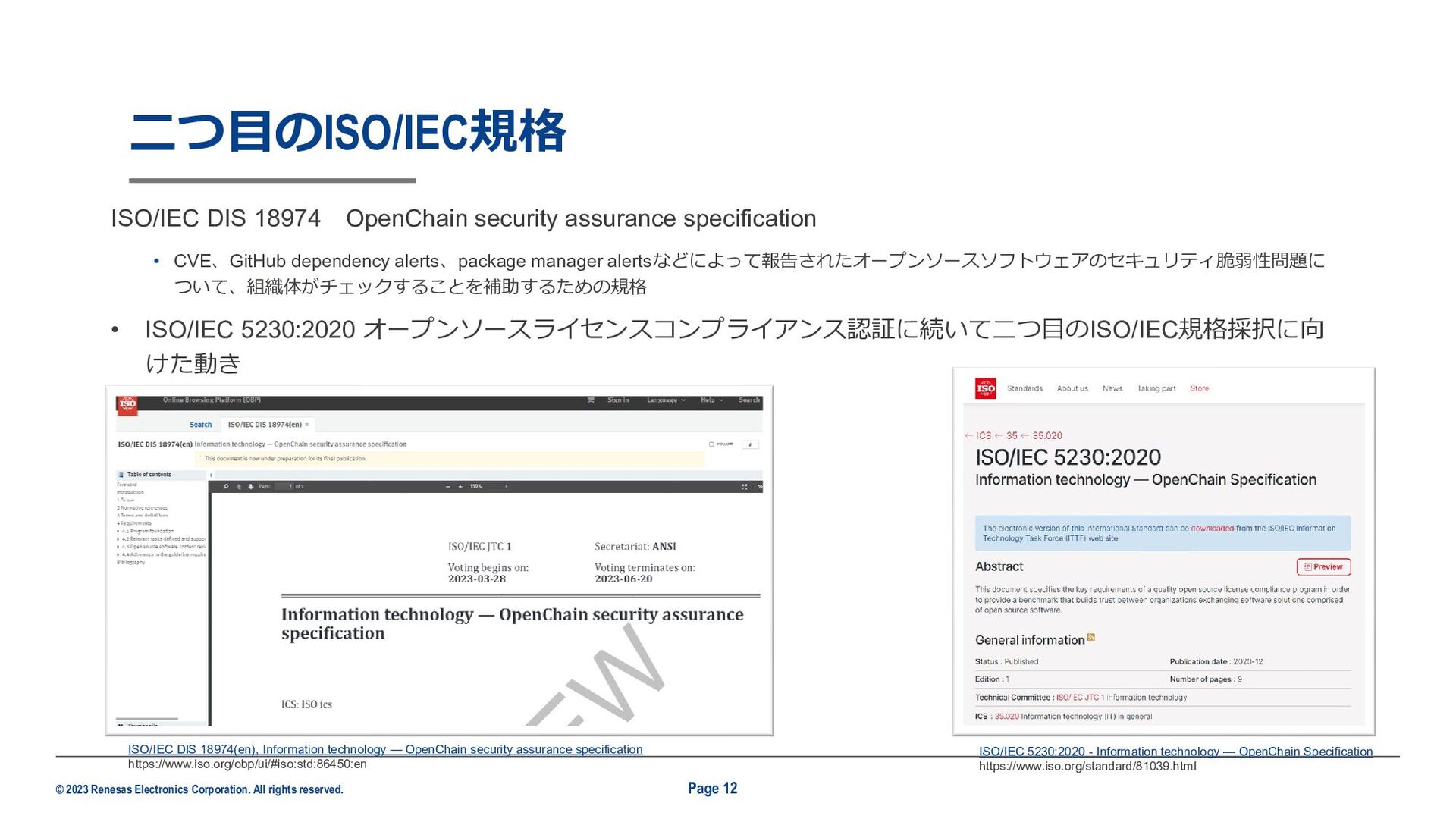Click the Preview button
Viewport: 1456px width, 819px height.
pos(1323,567)
